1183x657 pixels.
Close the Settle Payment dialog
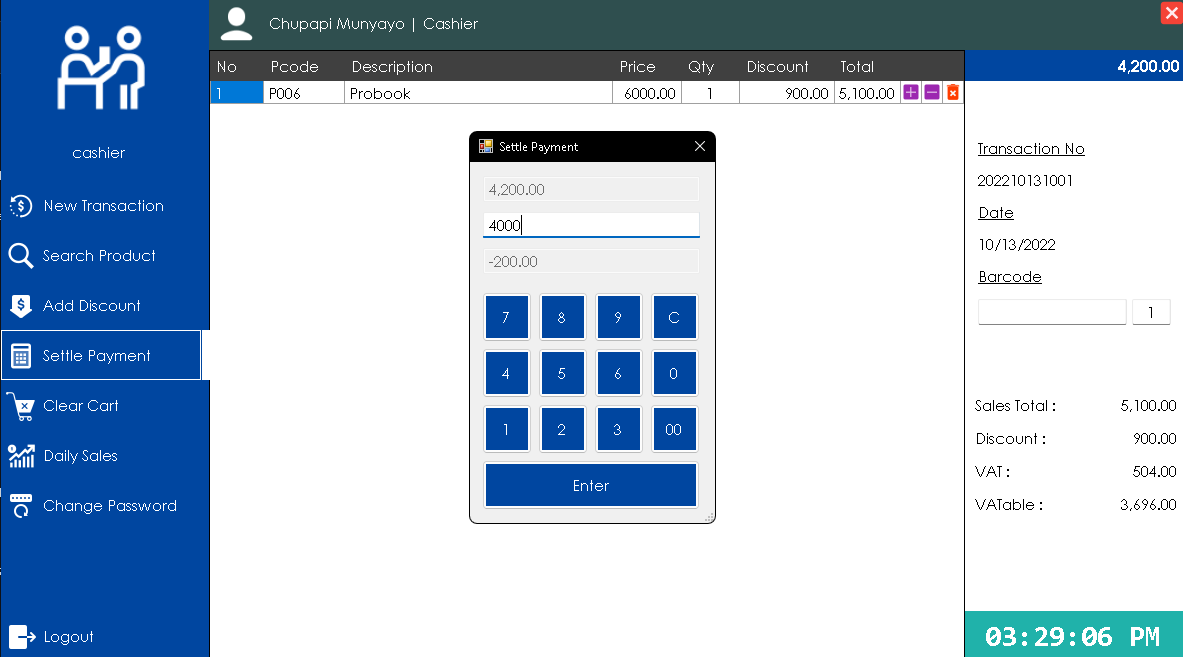point(700,146)
